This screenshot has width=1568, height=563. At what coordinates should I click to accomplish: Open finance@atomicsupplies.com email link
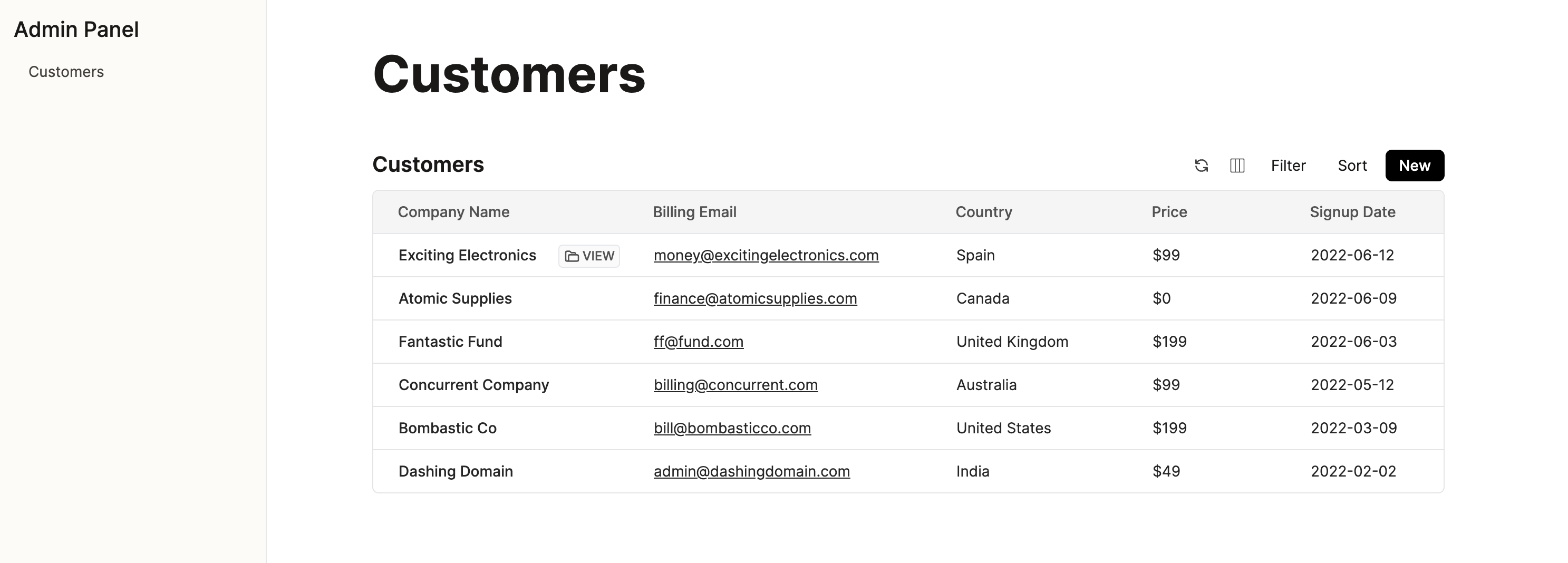(755, 299)
